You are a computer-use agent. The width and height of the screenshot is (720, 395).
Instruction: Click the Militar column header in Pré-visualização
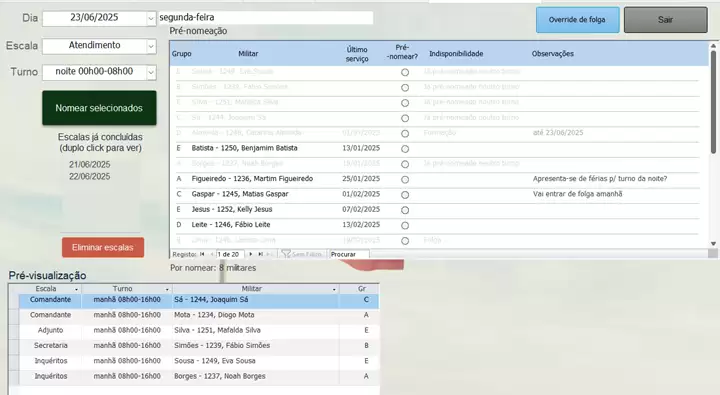pyautogui.click(x=252, y=288)
